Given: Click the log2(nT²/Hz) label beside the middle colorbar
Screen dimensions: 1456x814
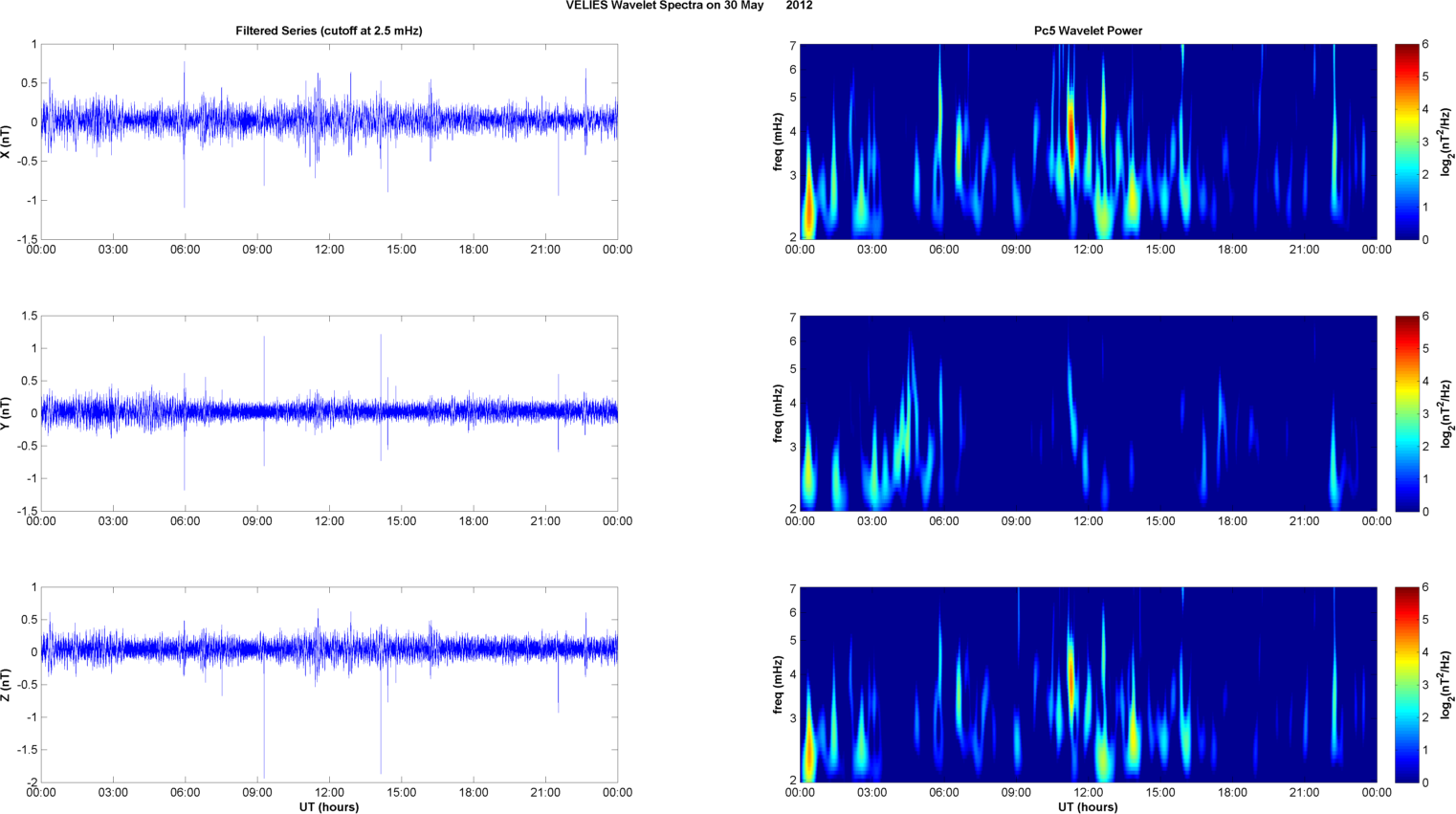Looking at the screenshot, I should [1446, 413].
